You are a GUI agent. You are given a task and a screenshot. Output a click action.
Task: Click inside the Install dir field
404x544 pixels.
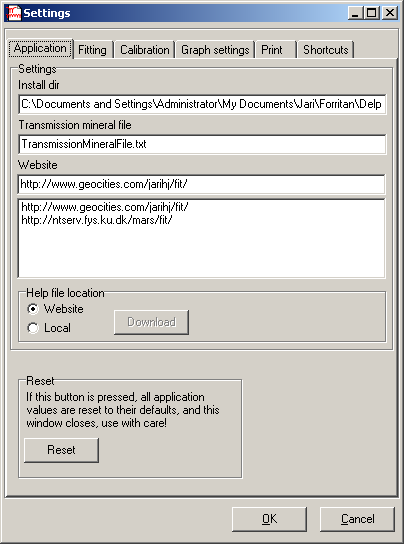[202, 104]
